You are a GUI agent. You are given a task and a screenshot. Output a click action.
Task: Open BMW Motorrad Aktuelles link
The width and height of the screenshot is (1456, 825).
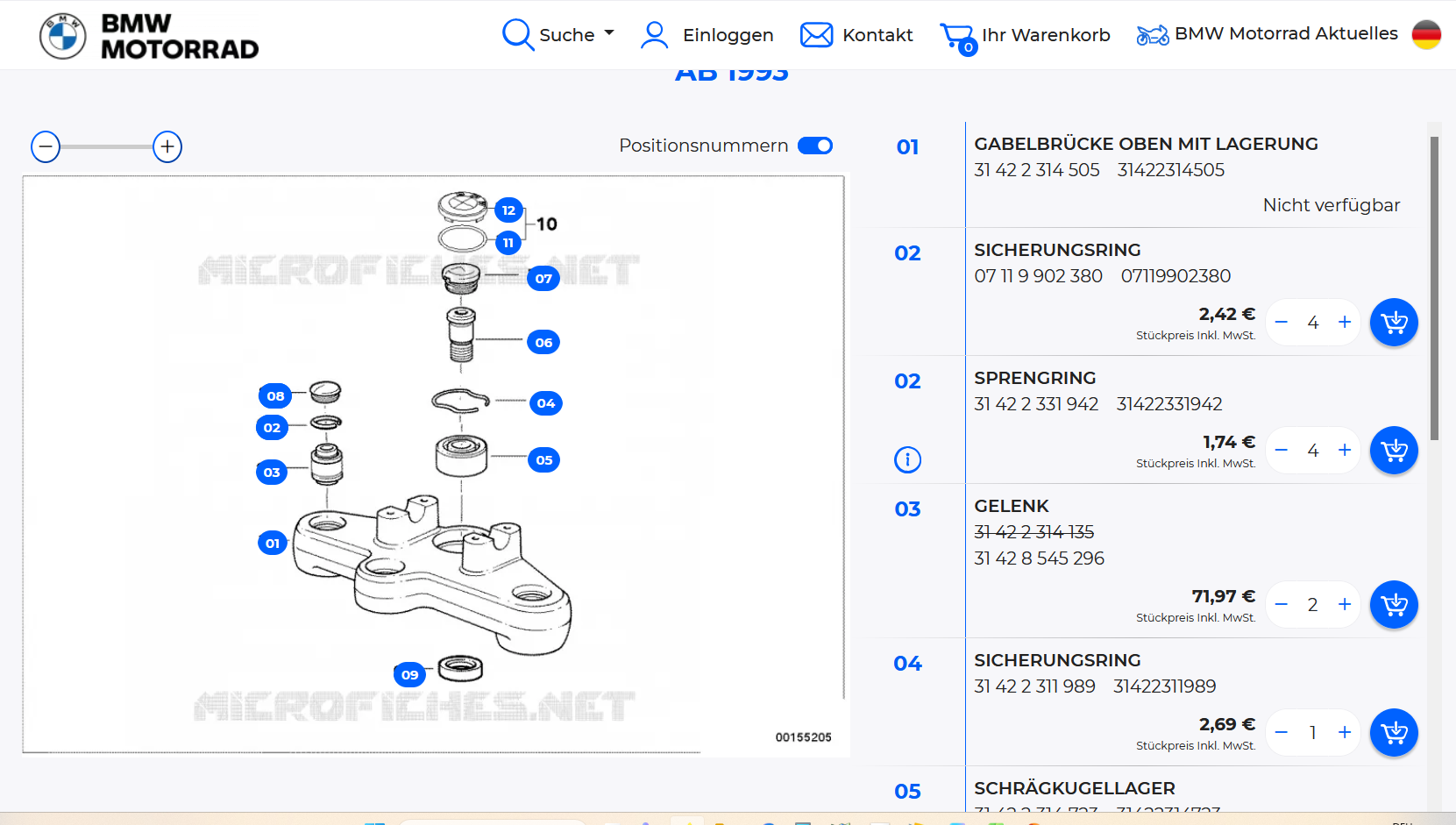coord(1286,33)
